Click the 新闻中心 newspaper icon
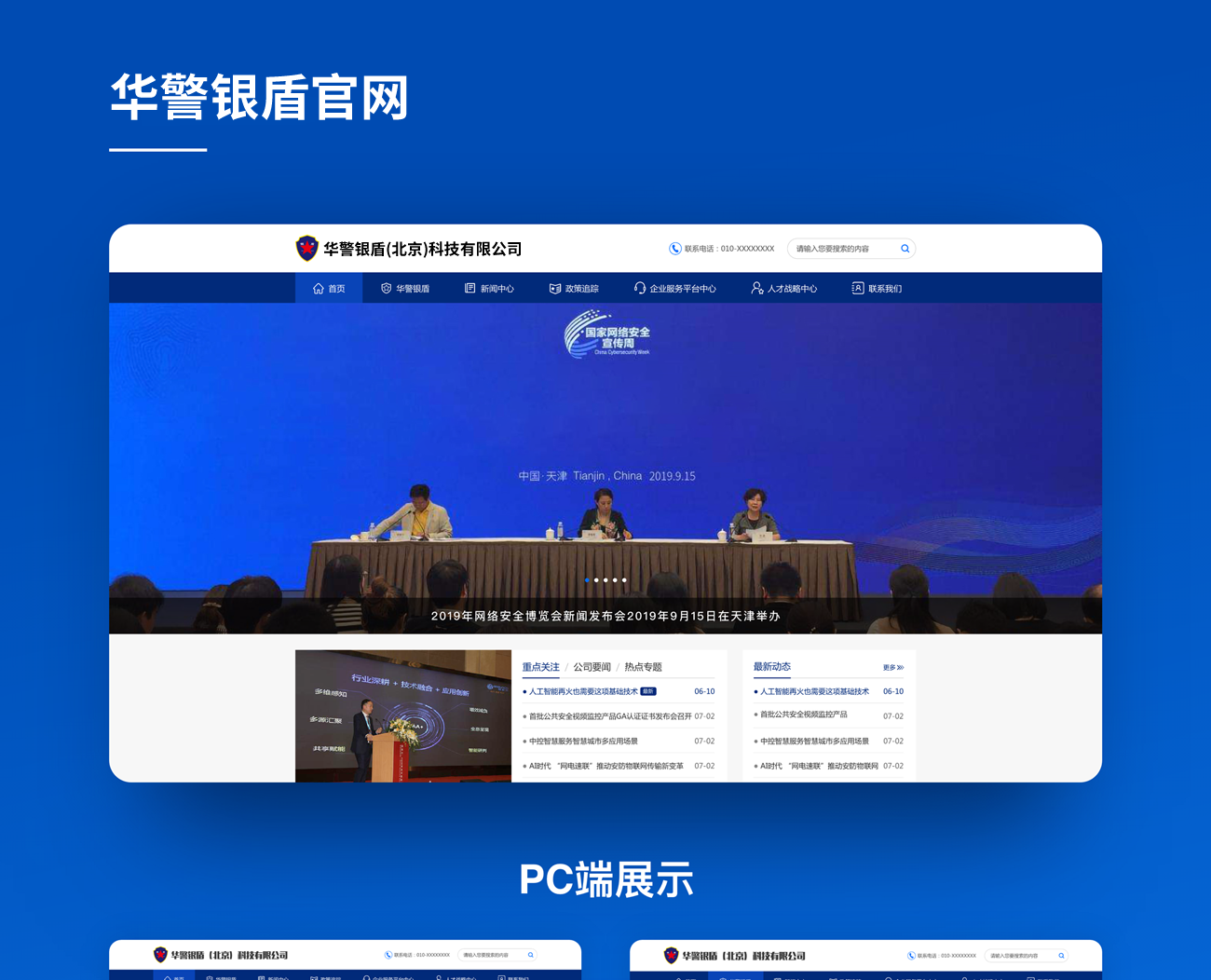The image size is (1211, 980). 470,289
